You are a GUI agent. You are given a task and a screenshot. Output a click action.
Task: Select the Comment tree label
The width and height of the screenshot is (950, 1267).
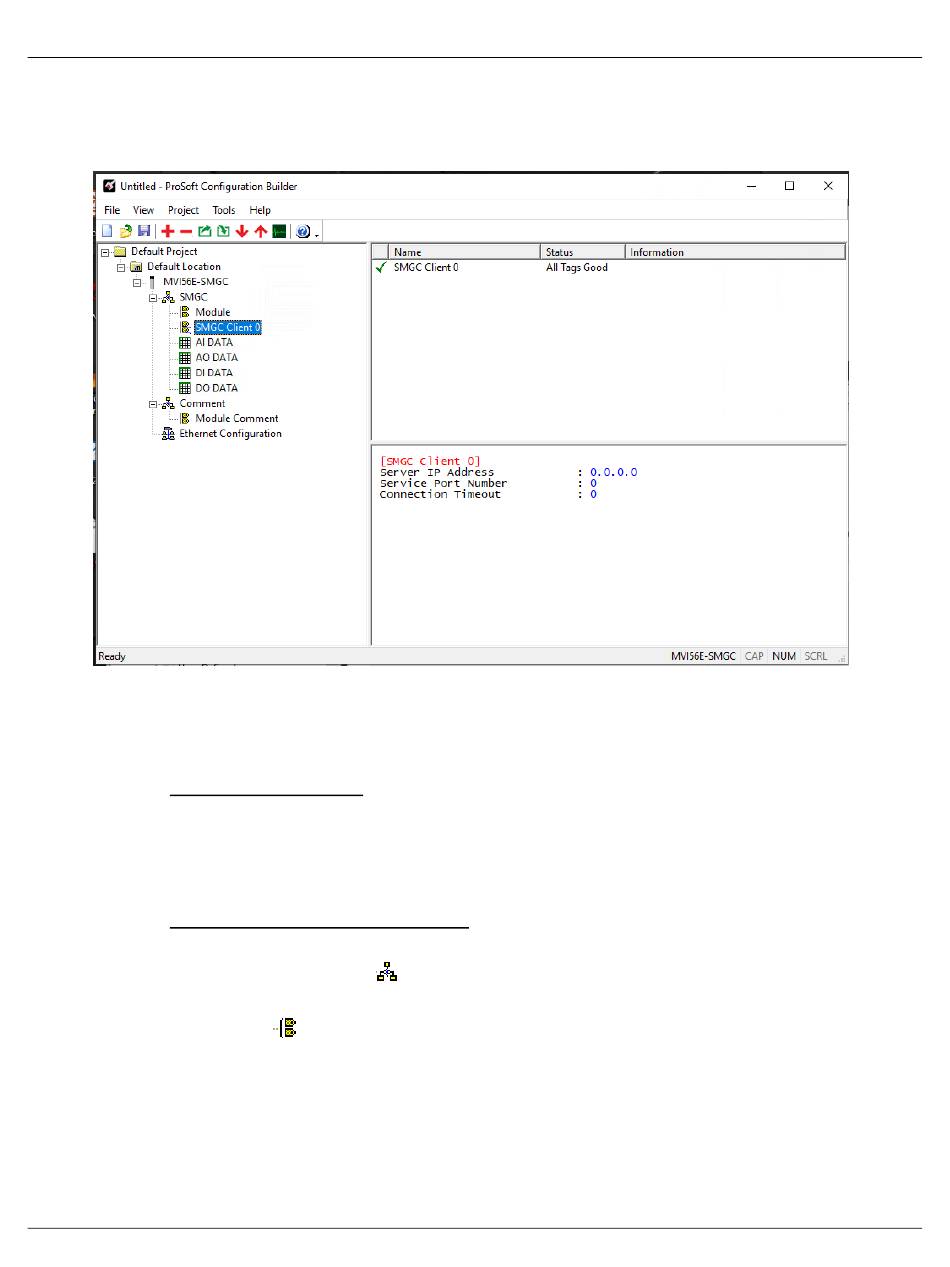point(203,404)
